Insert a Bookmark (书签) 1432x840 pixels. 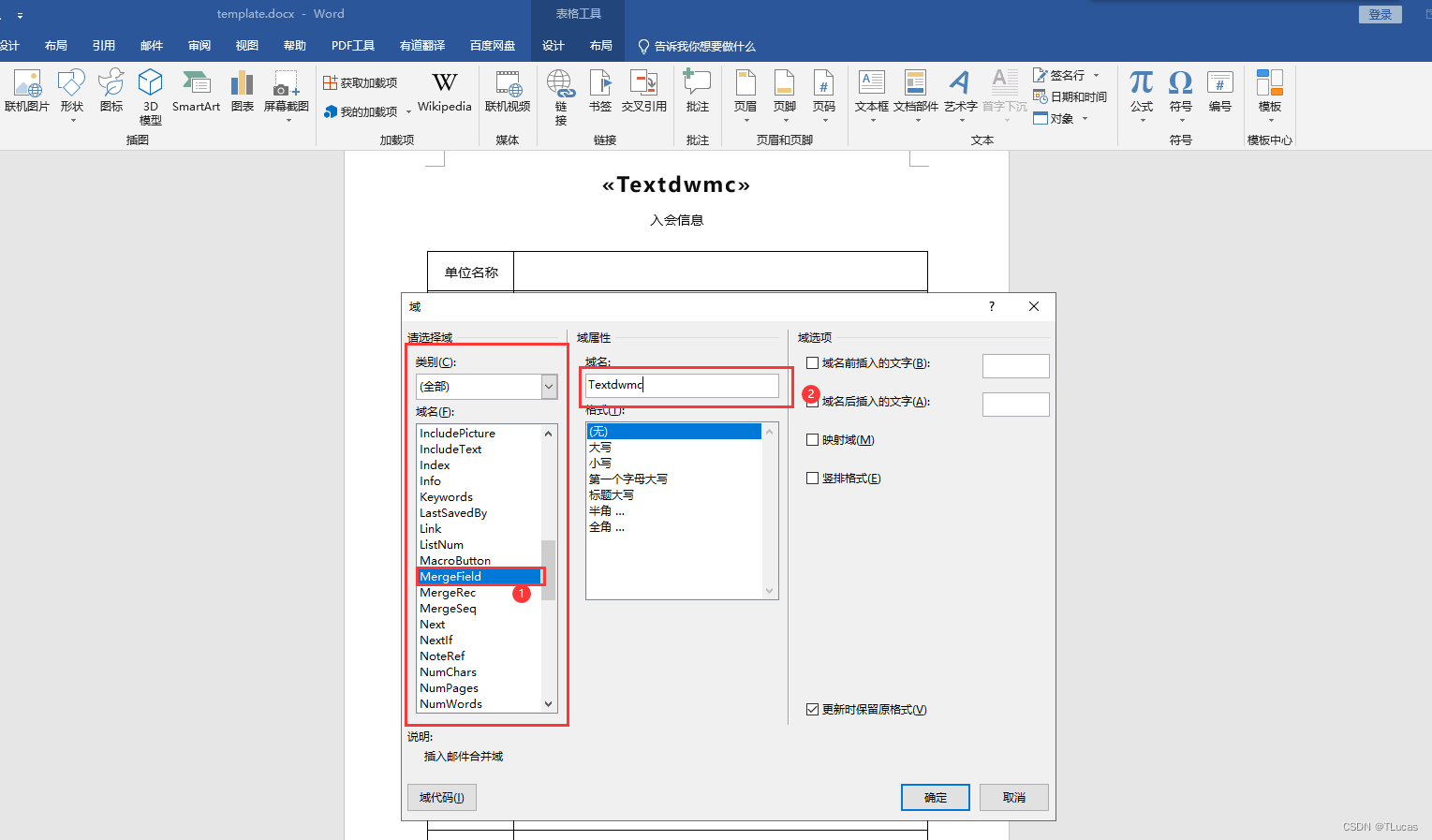point(600,91)
